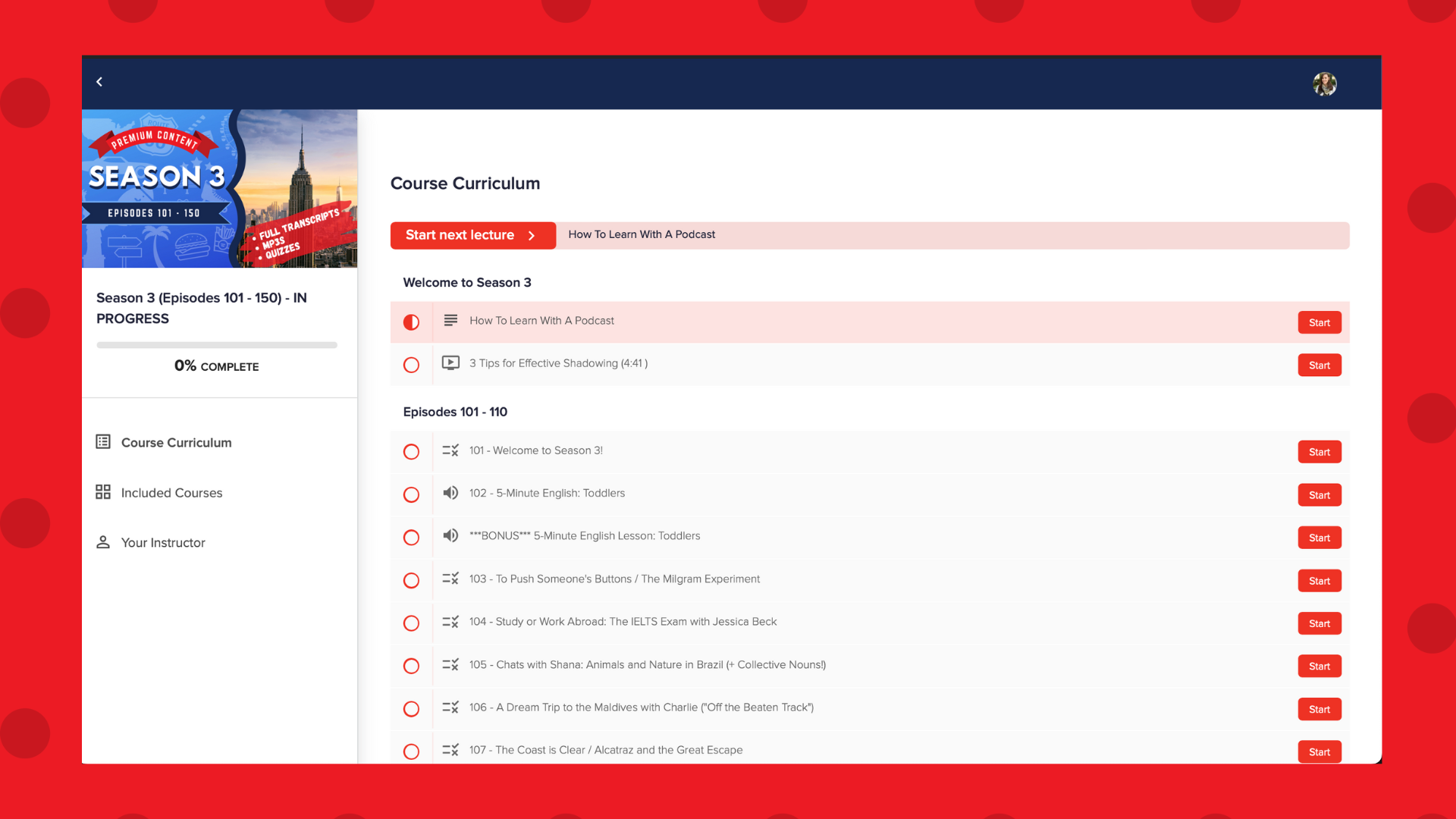Start the BONUS 5-Minute English Lesson: Toddlers
Viewport: 1456px width, 819px height.
1319,538
